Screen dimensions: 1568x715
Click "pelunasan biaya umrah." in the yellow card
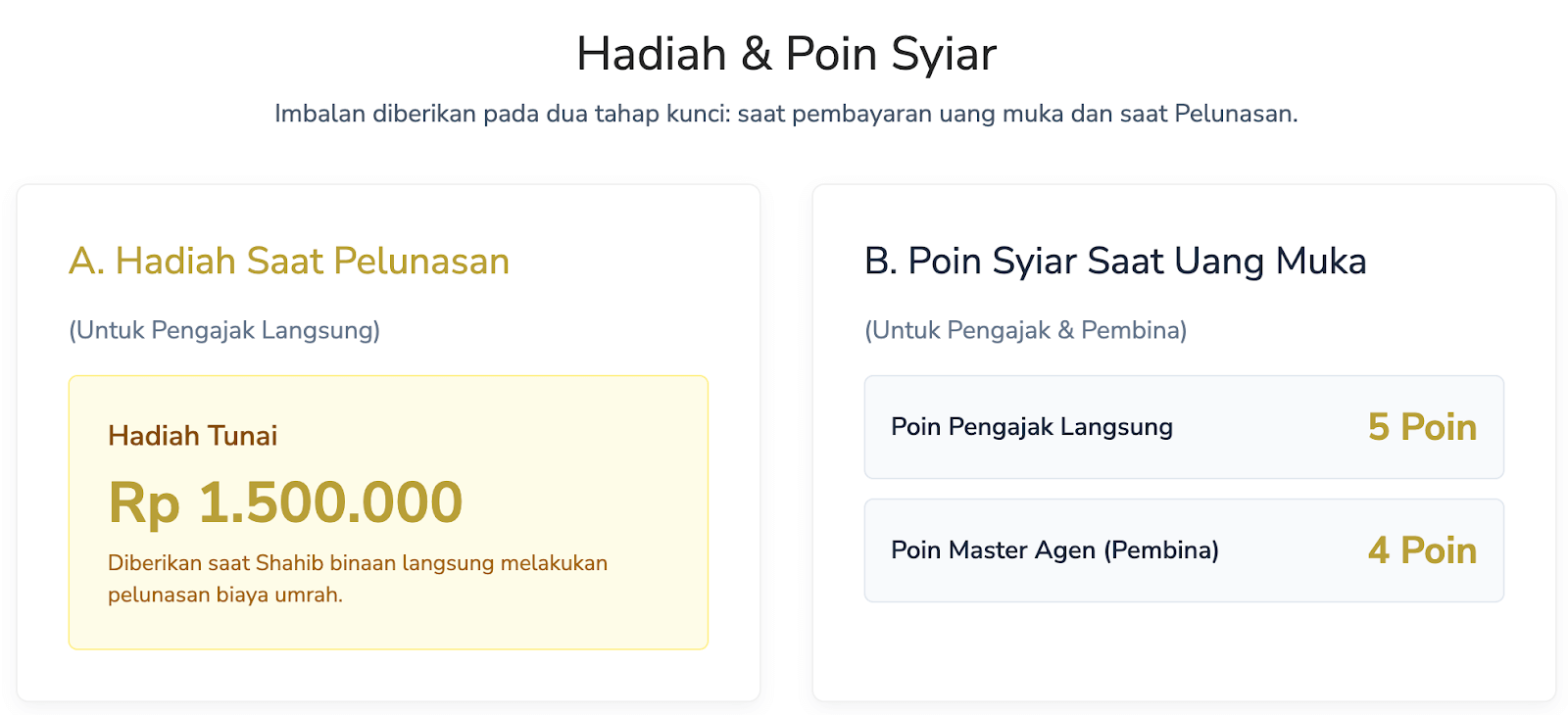pos(225,595)
